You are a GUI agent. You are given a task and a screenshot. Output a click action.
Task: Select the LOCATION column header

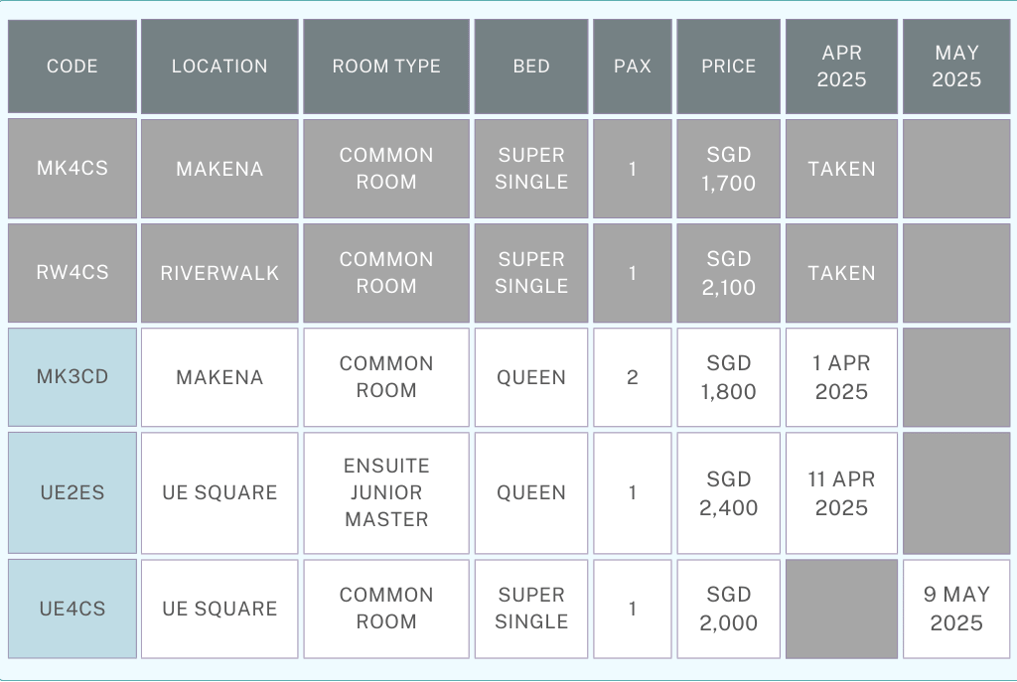coord(220,66)
